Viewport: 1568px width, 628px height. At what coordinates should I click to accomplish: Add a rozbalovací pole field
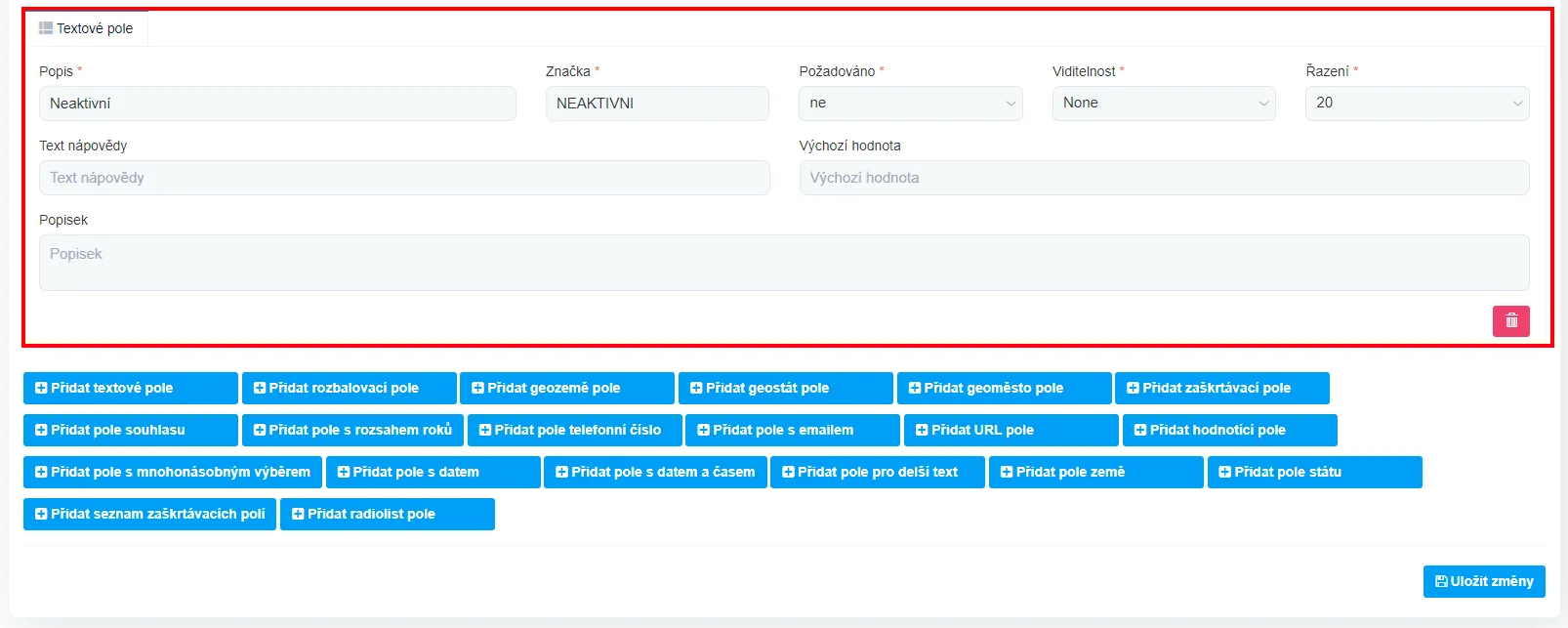pyautogui.click(x=349, y=388)
